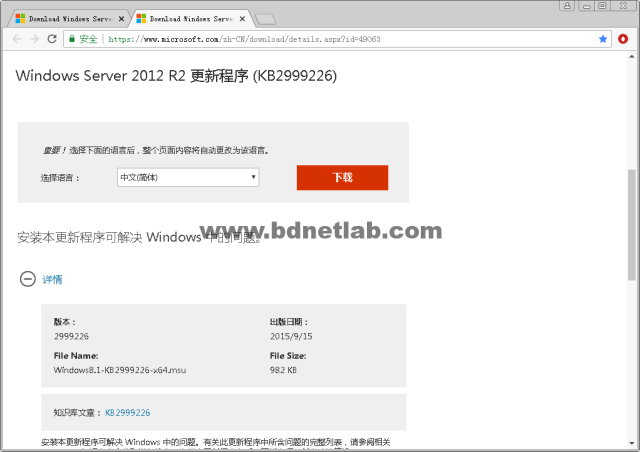The height and width of the screenshot is (452, 640).
Task: Bookmark this page with the star icon
Action: (602, 39)
